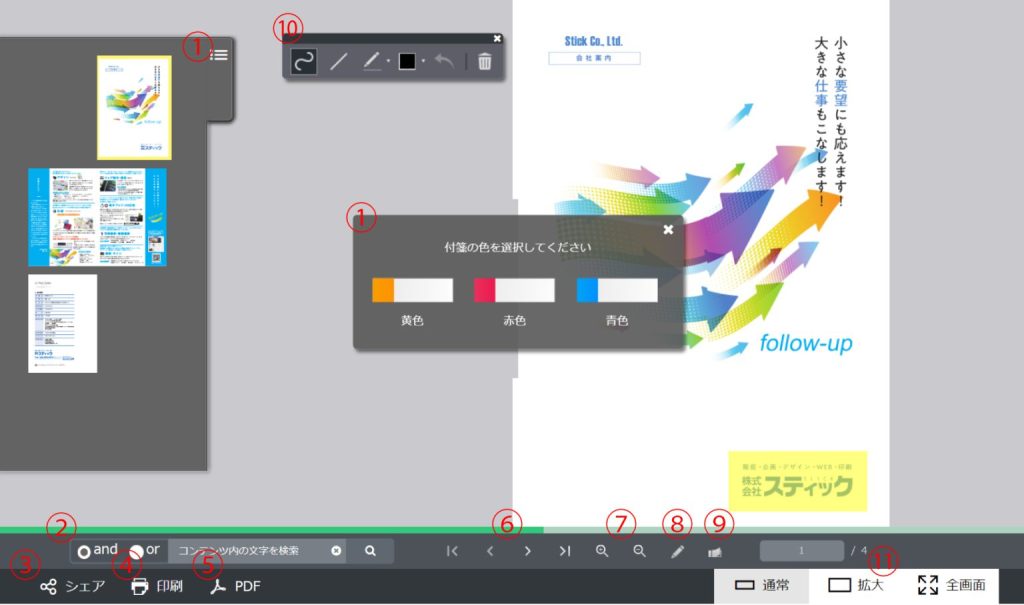1024x605 pixels.
Task: Click the undo arrow in drawing toolbar
Action: [445, 62]
